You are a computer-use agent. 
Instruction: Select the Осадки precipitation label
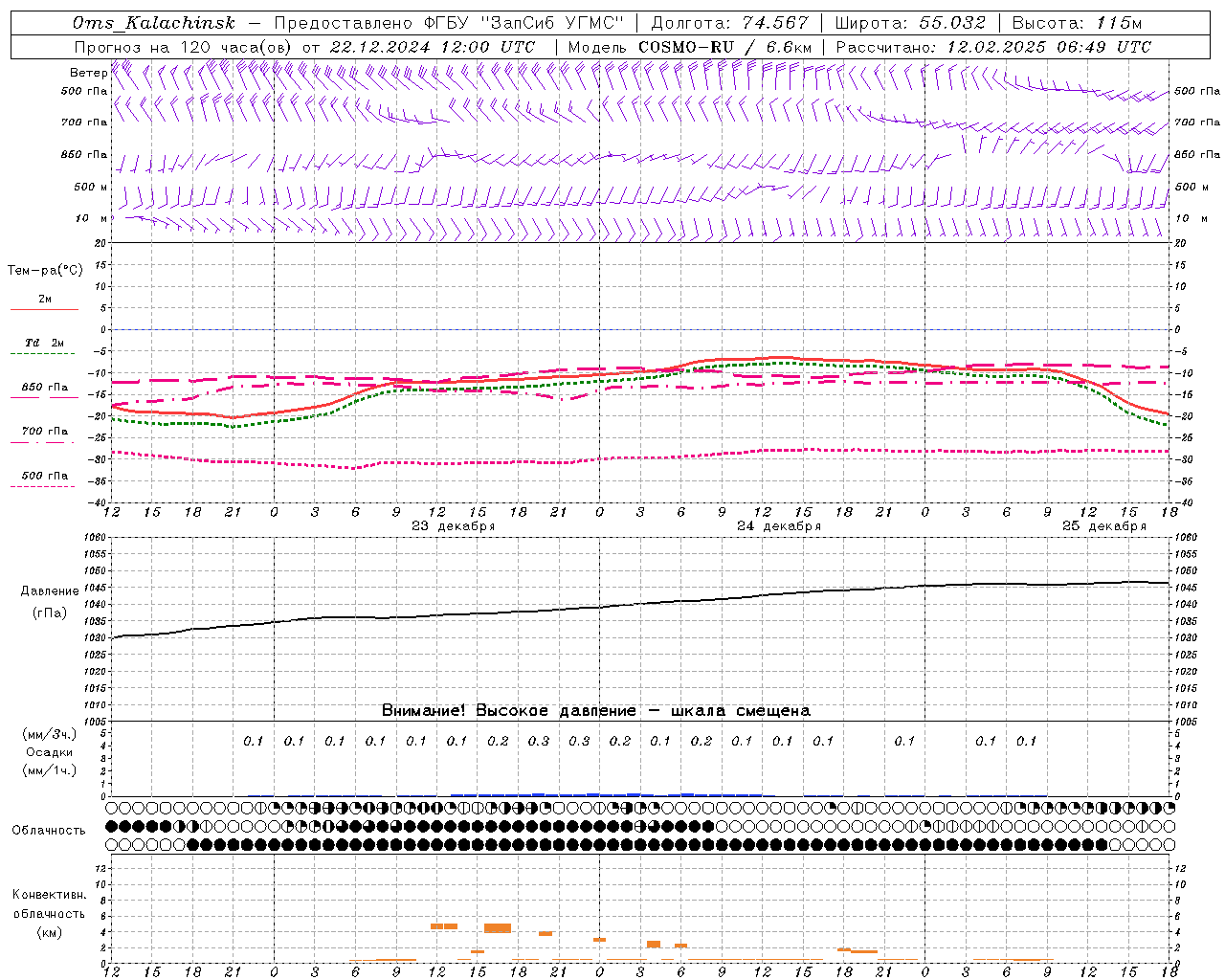pyautogui.click(x=49, y=753)
